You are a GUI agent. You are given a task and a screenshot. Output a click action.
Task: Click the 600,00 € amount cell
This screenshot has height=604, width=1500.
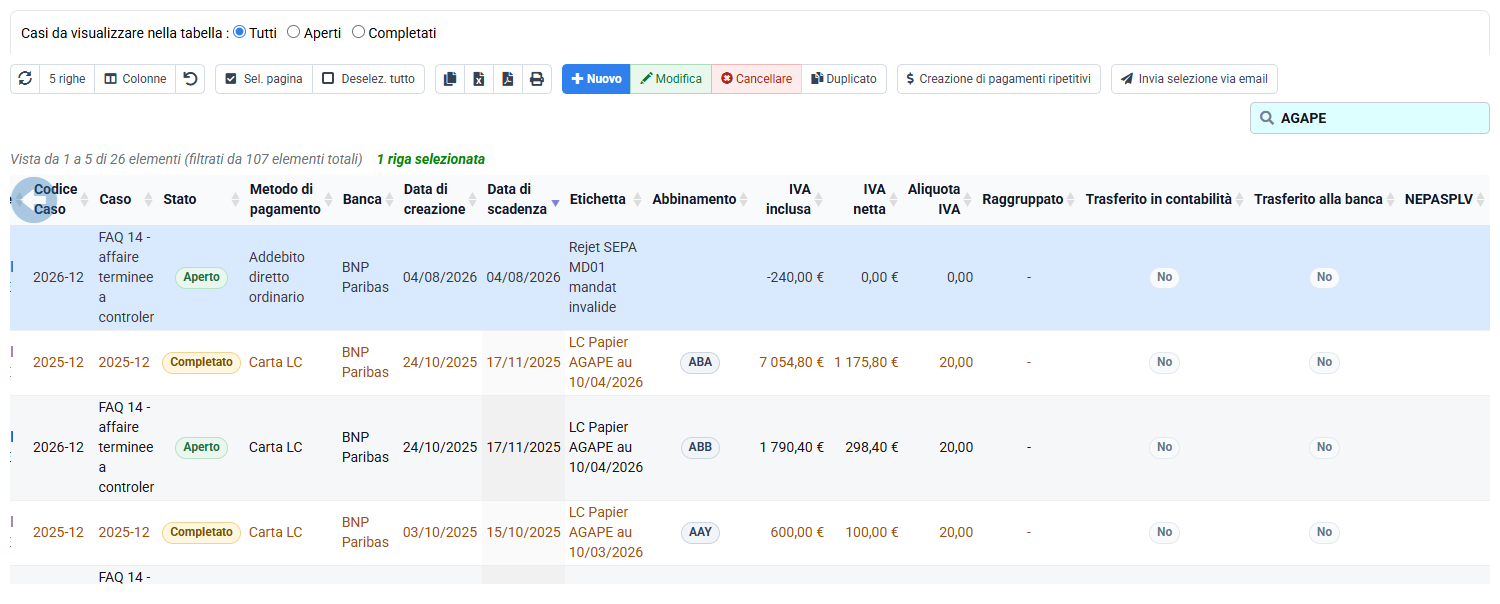click(x=798, y=532)
